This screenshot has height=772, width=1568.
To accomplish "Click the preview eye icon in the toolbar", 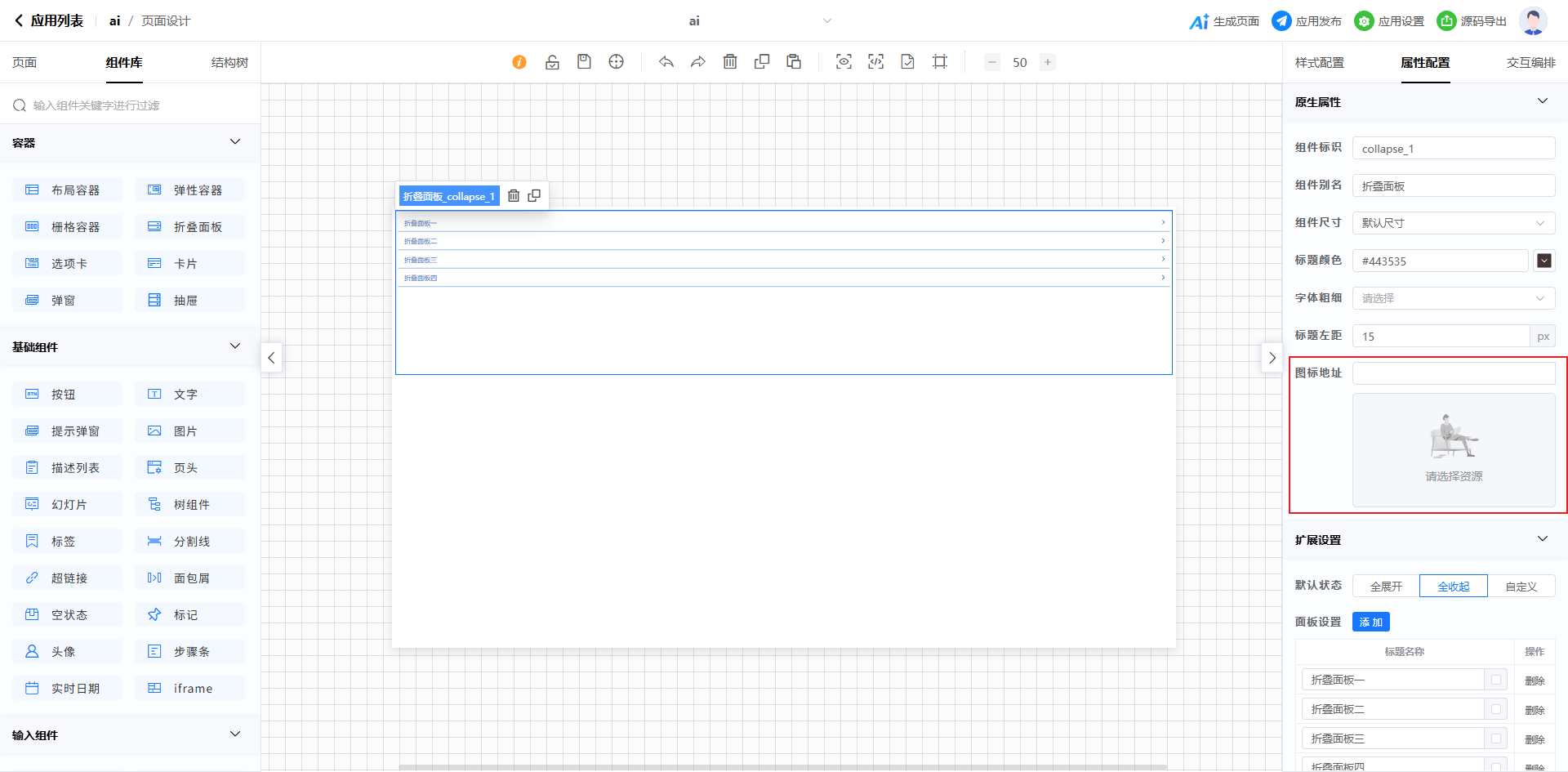I will pos(844,62).
